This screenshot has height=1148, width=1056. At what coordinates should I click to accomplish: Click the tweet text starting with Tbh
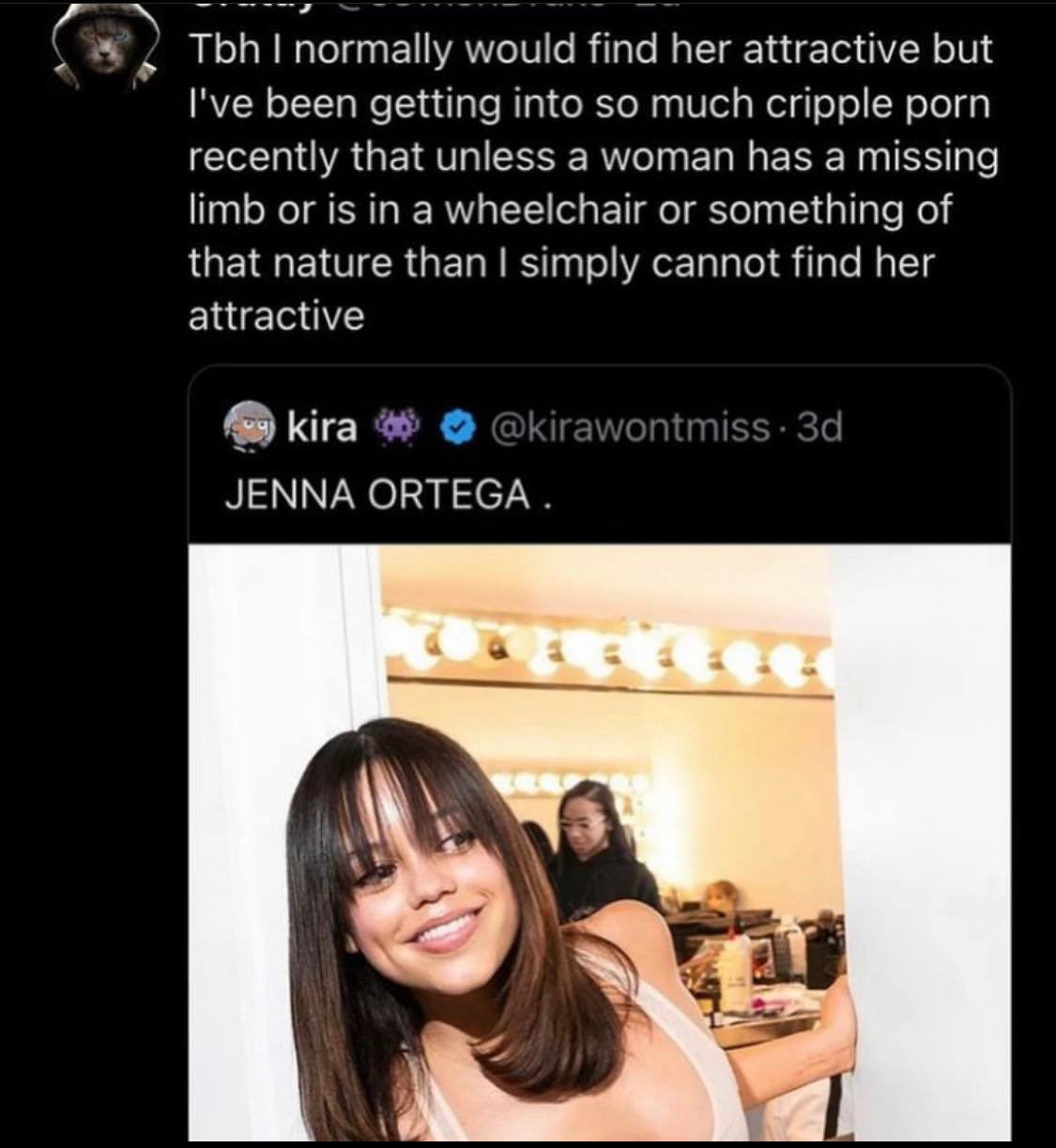click(x=593, y=183)
